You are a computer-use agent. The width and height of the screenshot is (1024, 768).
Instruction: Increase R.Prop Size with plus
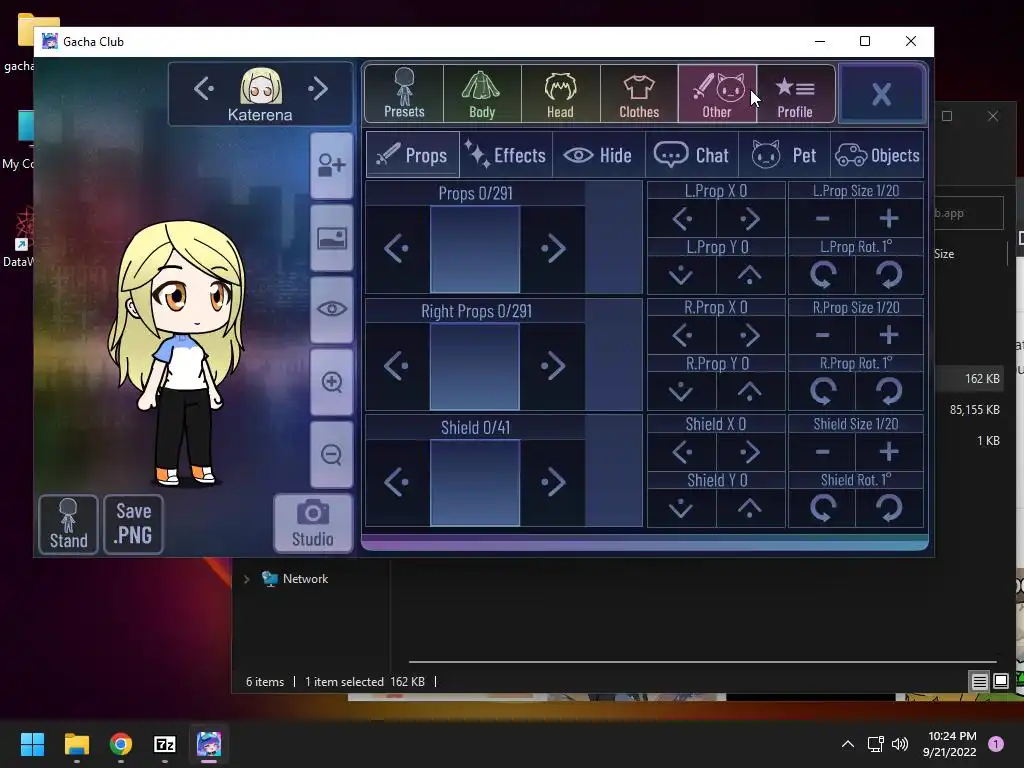coord(889,336)
